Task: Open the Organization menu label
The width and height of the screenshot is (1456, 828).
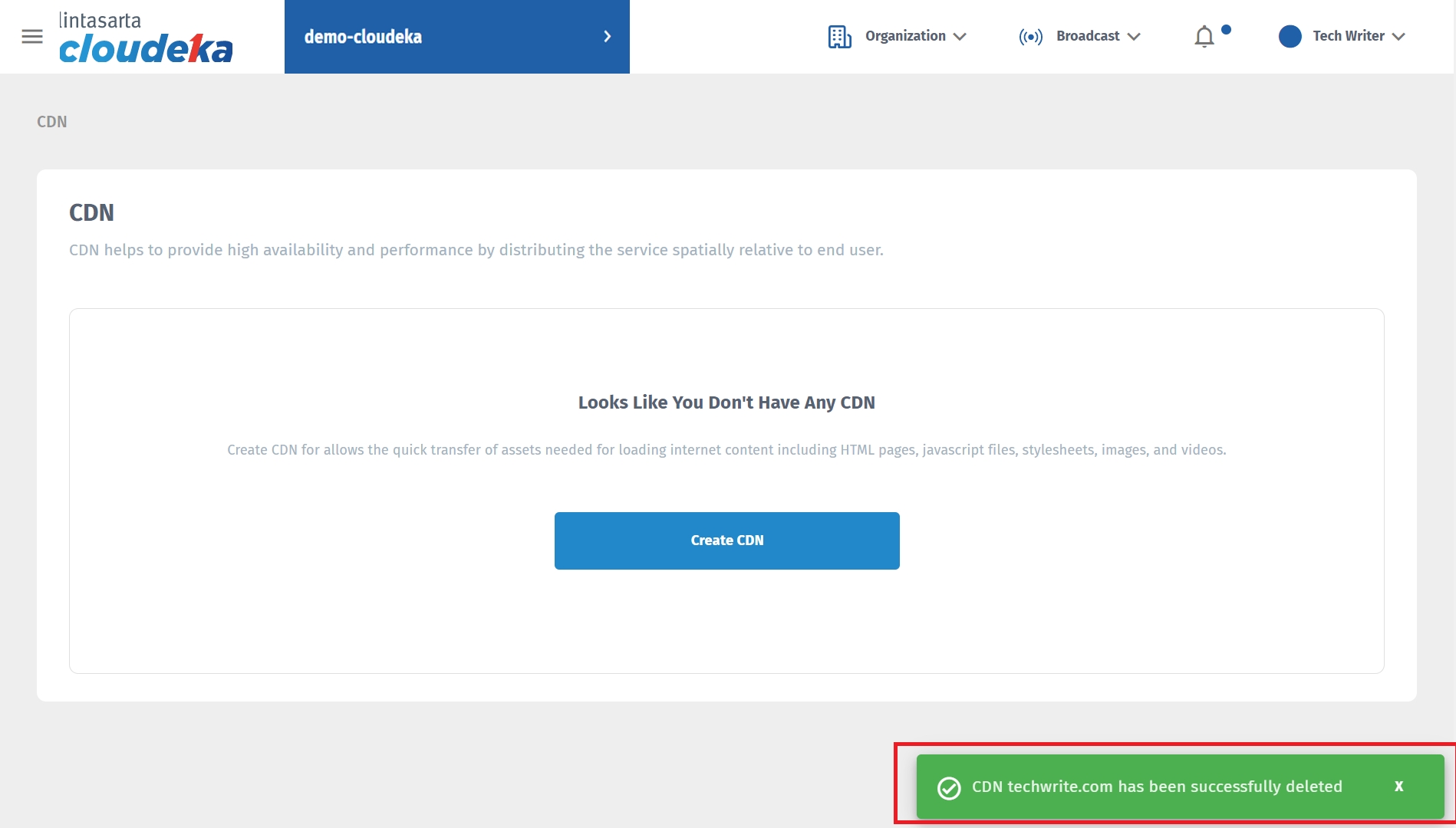Action: click(x=905, y=36)
